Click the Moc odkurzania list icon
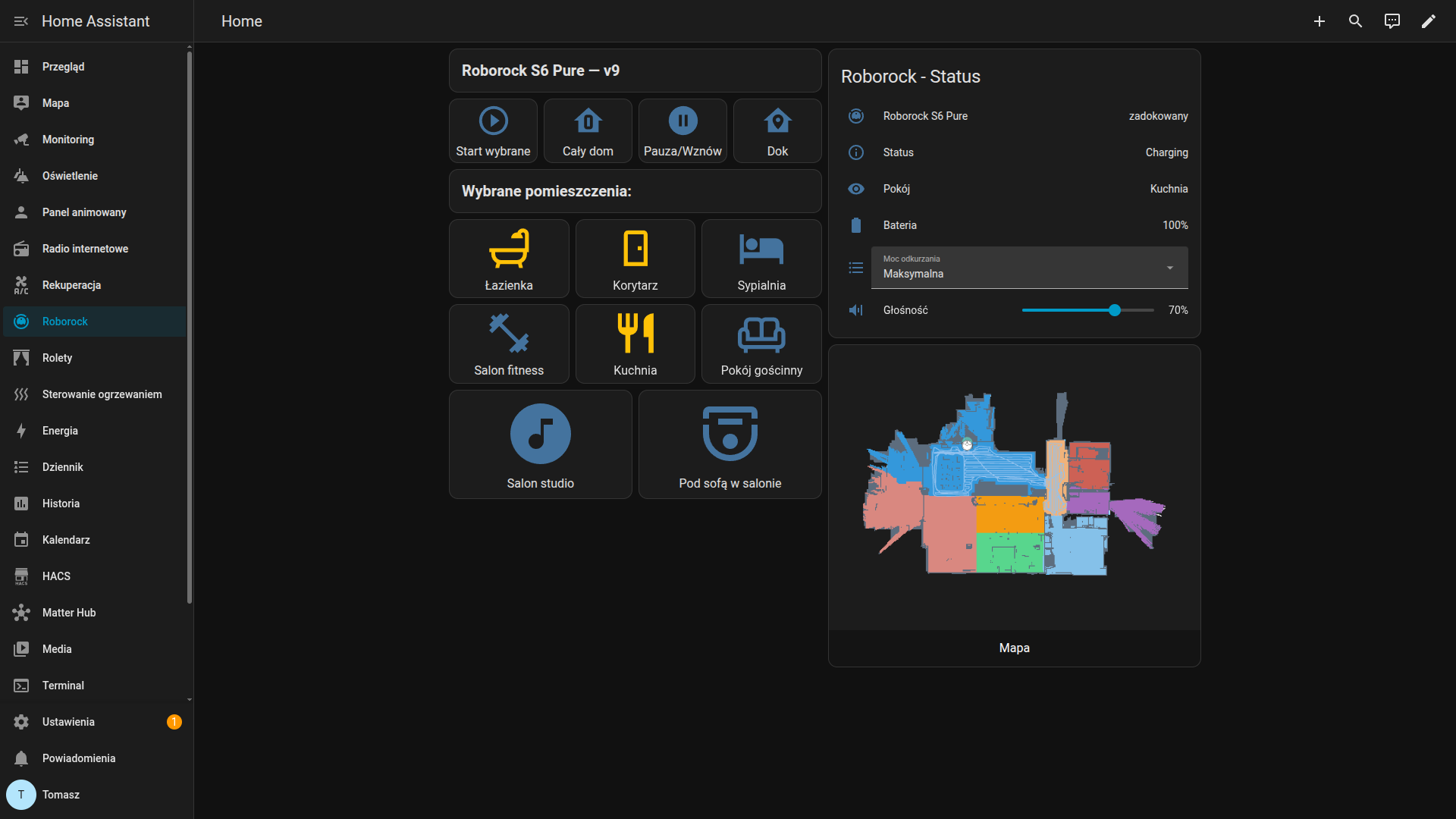The image size is (1456, 819). point(856,268)
